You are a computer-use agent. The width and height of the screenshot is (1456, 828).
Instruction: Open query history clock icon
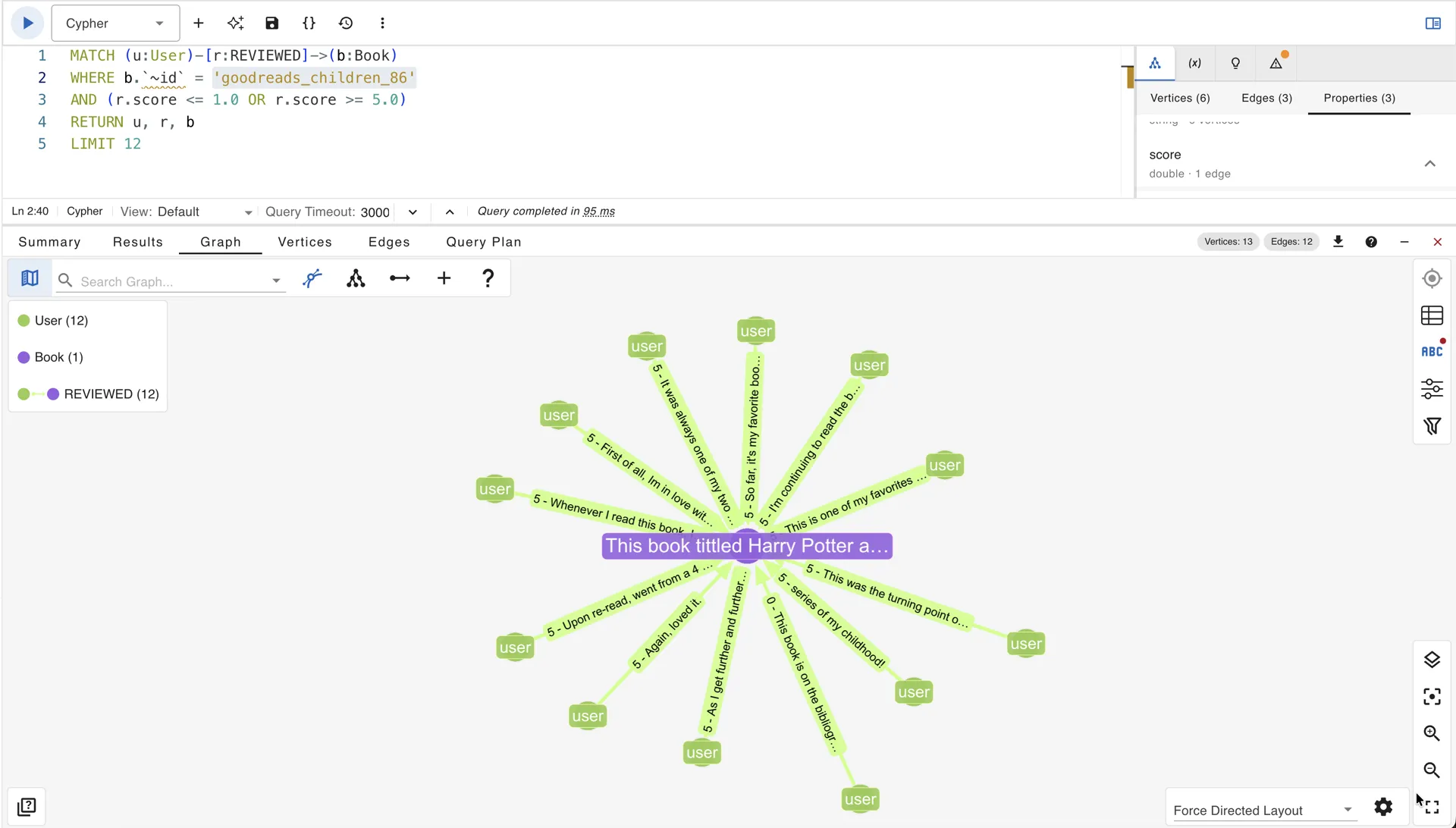point(346,23)
